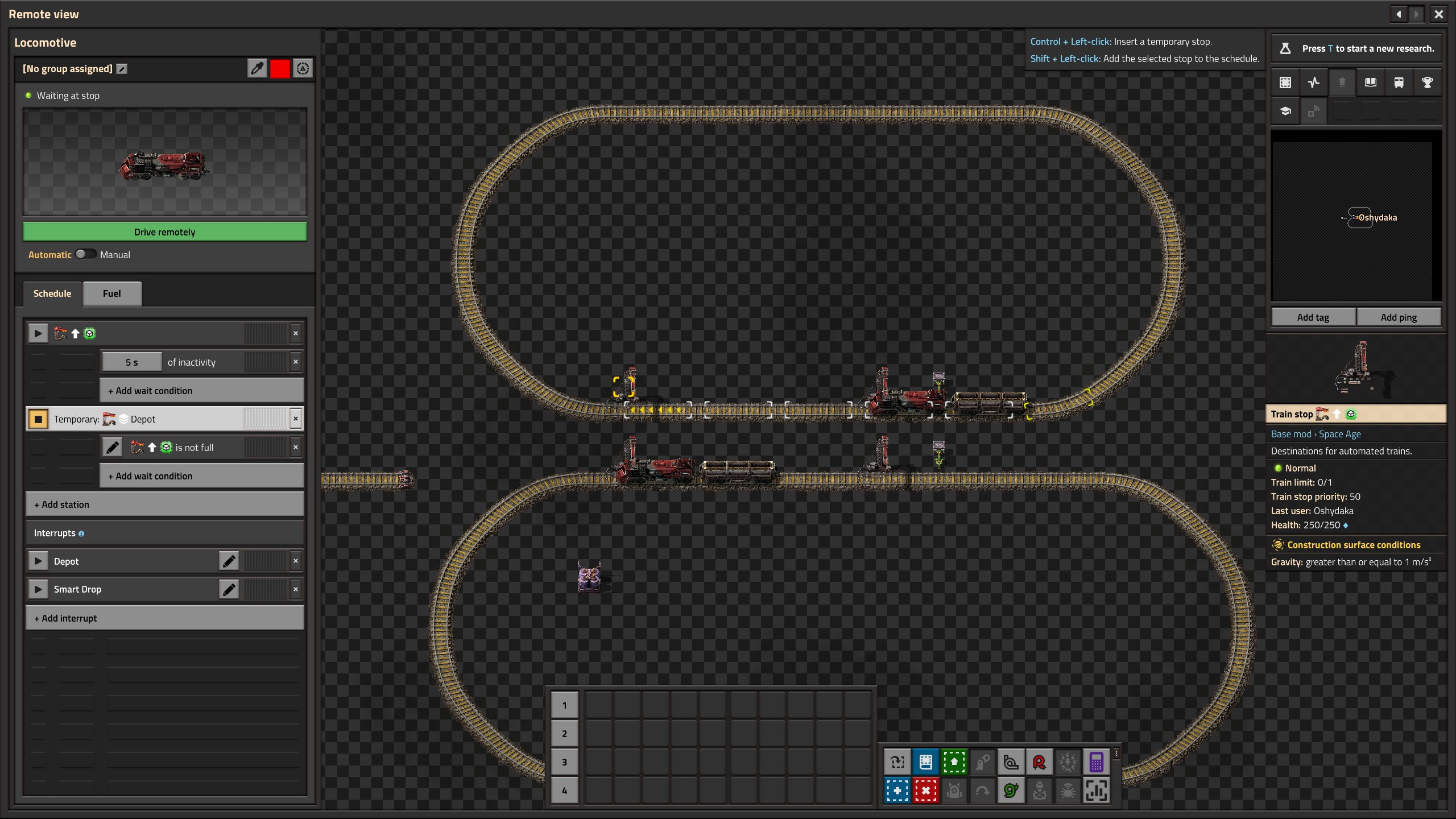
Task: Trigger the Depot interrupt play button
Action: click(x=38, y=561)
